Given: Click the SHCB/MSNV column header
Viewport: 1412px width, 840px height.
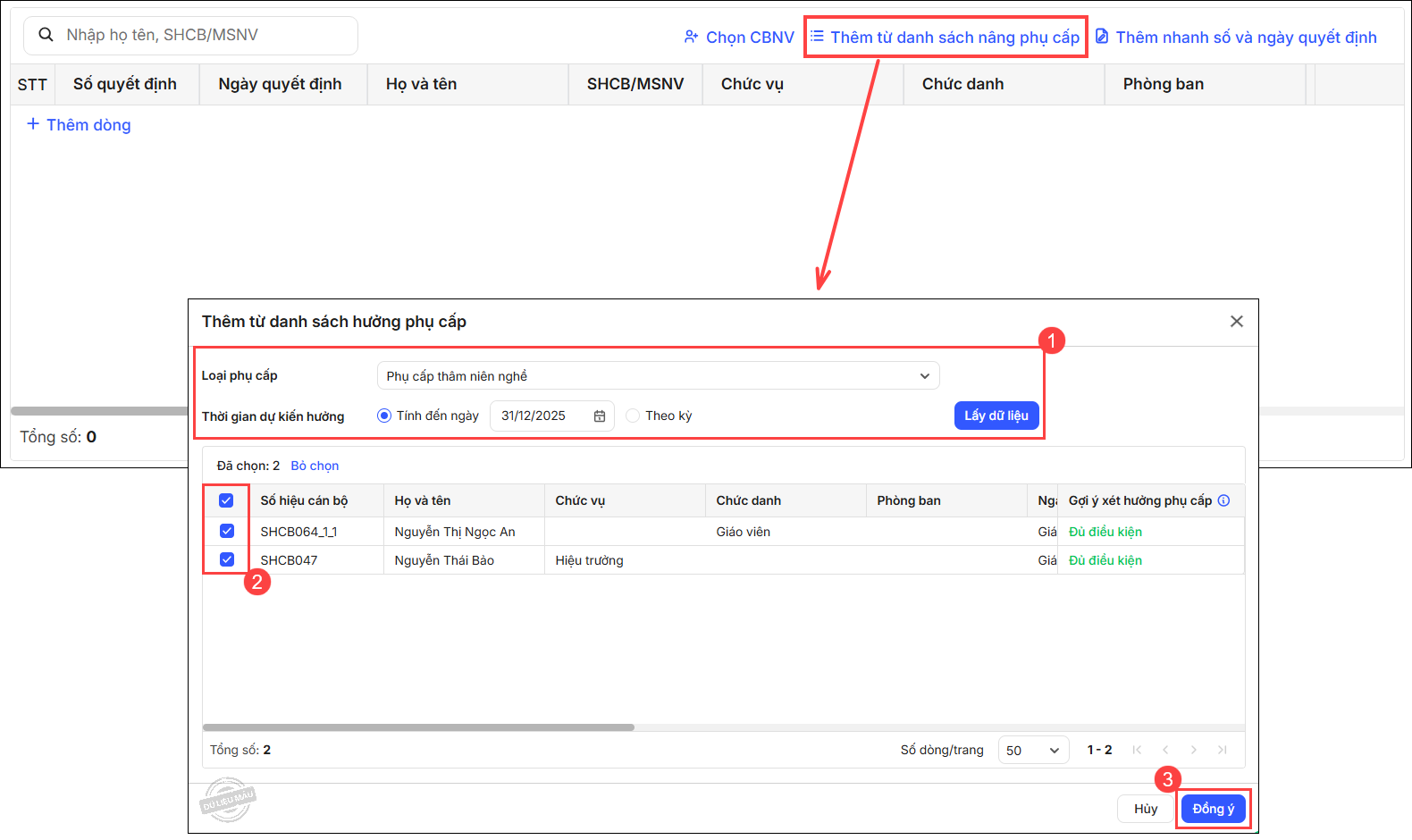Looking at the screenshot, I should click(635, 84).
